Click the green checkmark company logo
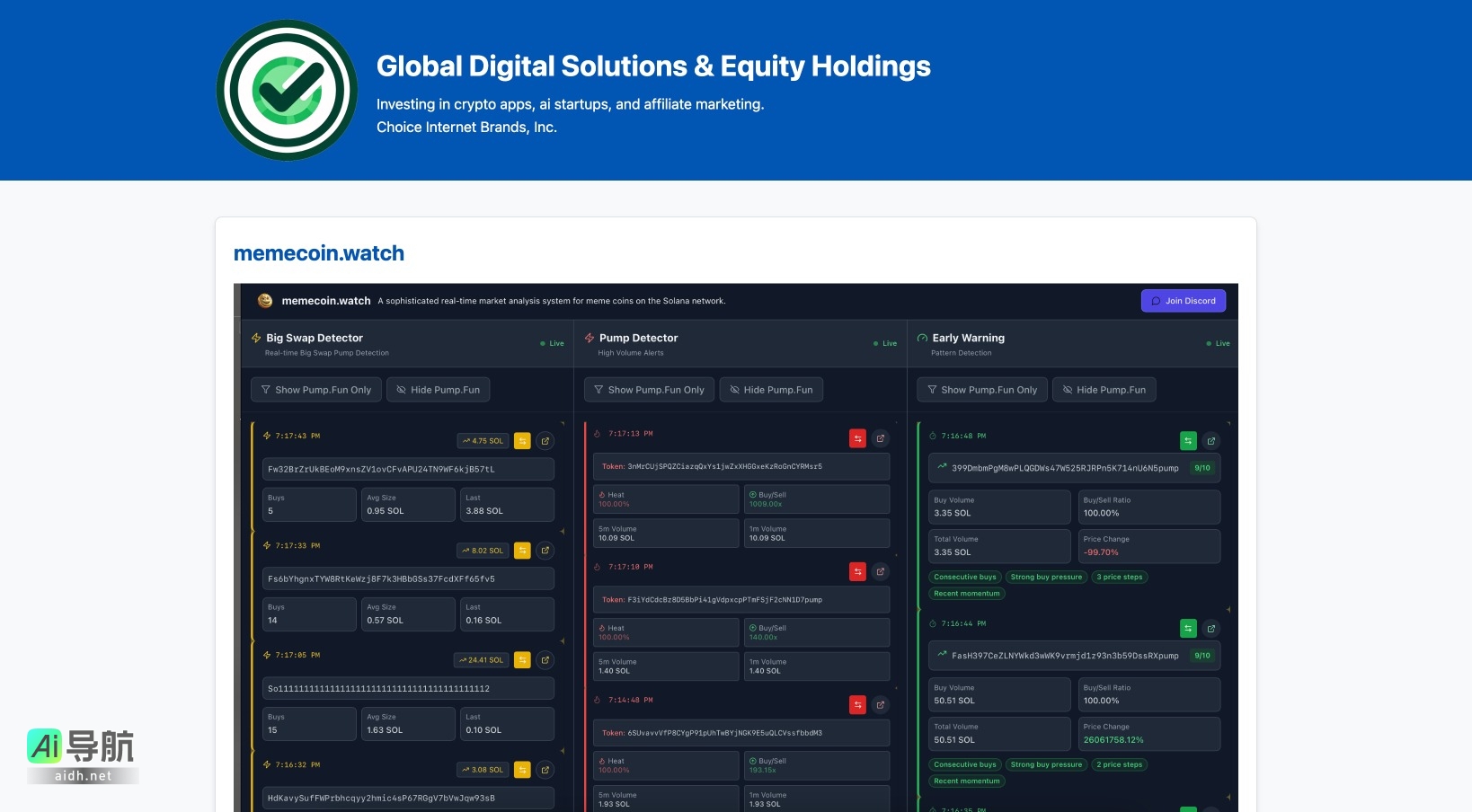1472x812 pixels. (x=287, y=90)
